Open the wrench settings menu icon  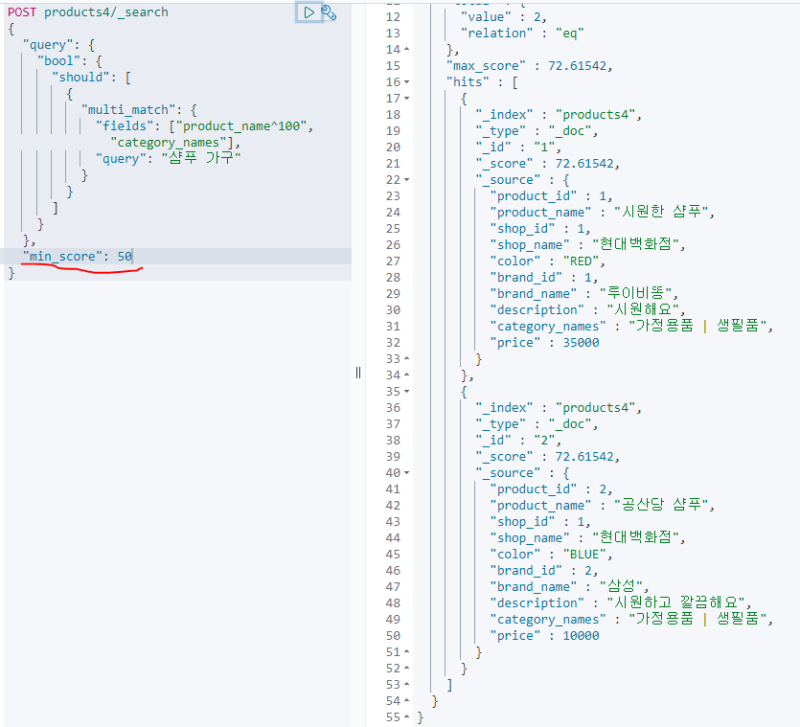[x=329, y=12]
